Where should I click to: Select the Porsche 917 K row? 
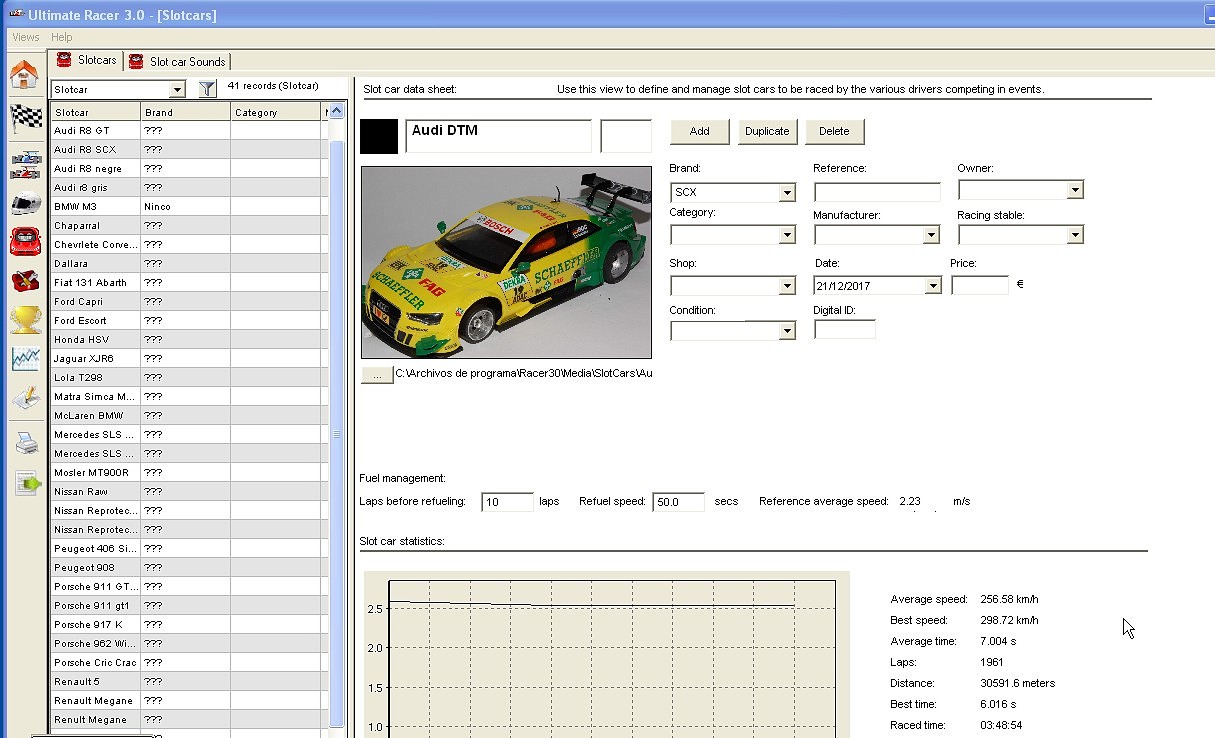[189, 625]
